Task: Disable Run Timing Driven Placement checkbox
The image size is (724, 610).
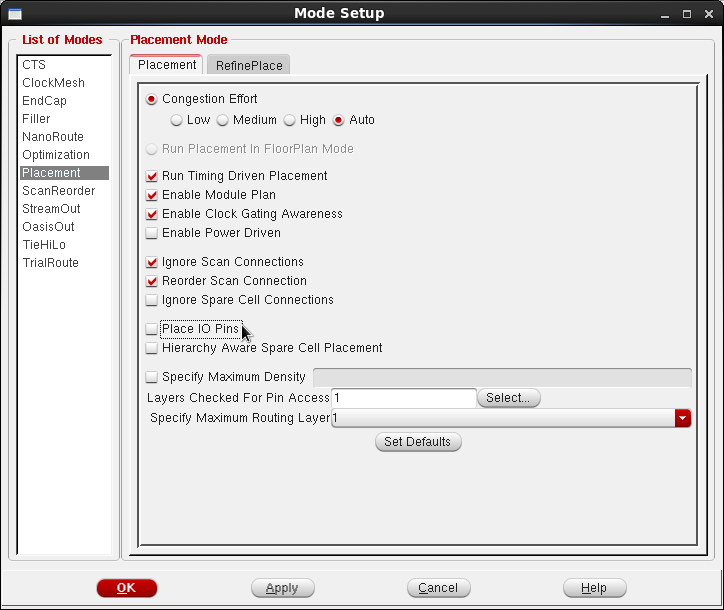Action: click(x=152, y=176)
